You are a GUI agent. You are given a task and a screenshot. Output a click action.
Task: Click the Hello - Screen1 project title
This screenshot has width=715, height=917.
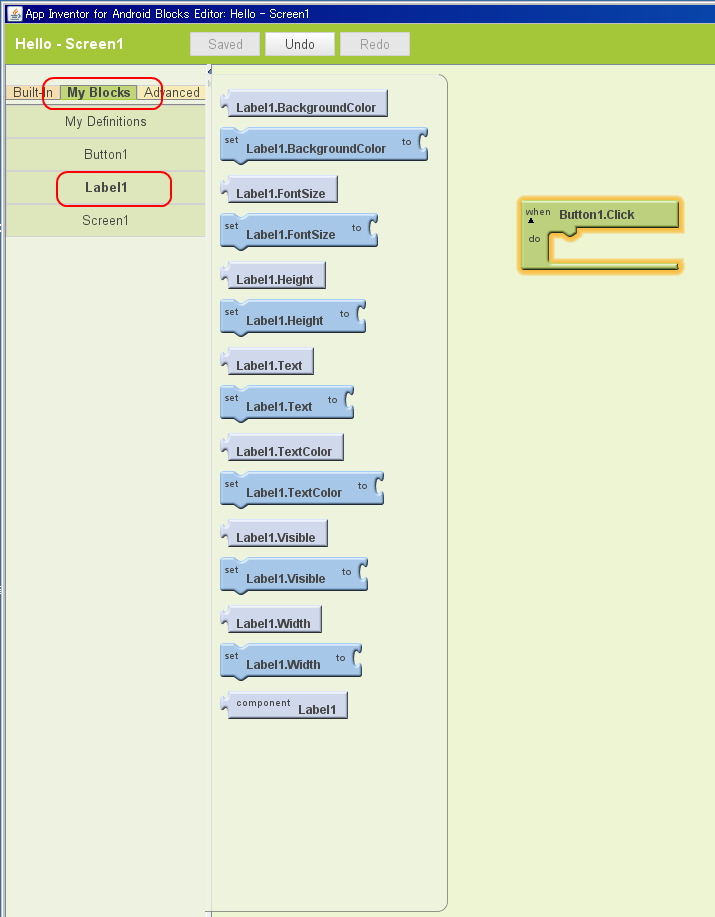(x=69, y=44)
